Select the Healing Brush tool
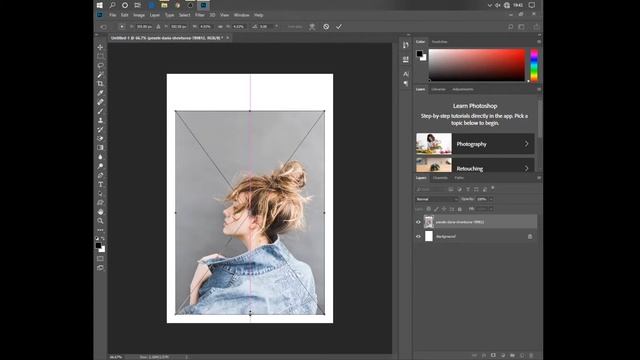640x360 pixels. (100, 102)
